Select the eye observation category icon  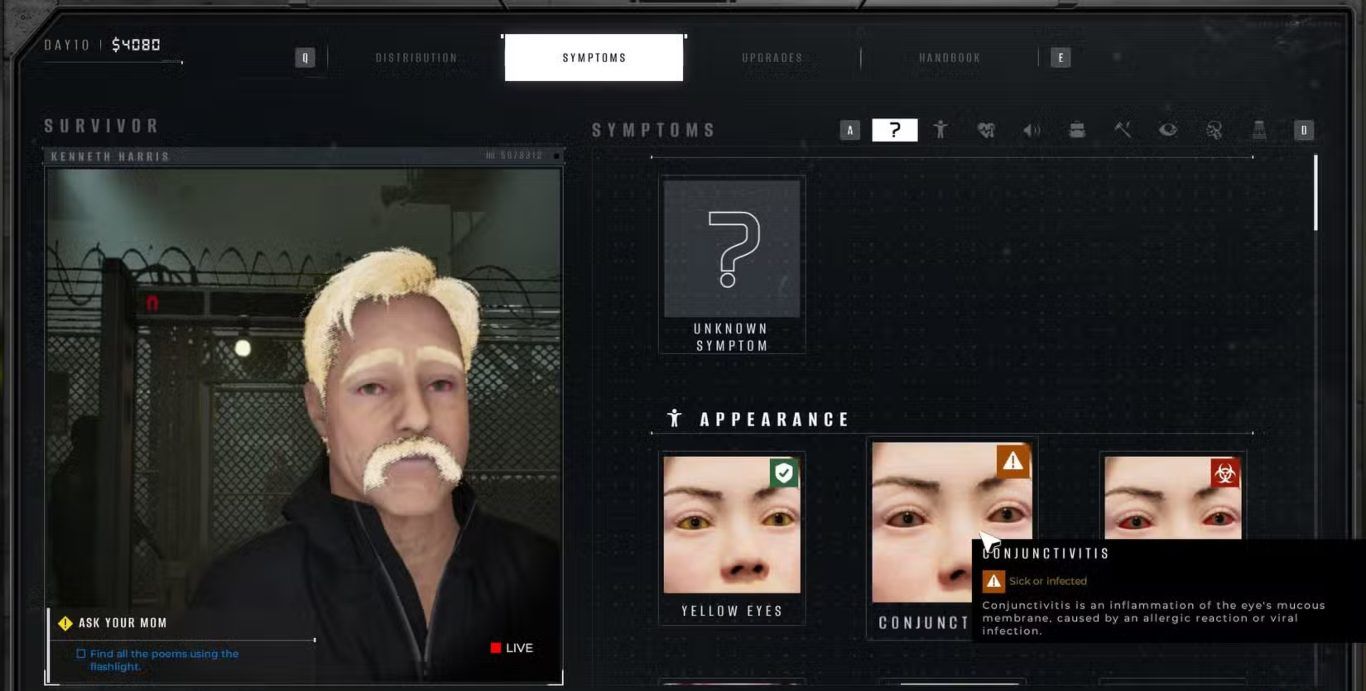pyautogui.click(x=1168, y=130)
